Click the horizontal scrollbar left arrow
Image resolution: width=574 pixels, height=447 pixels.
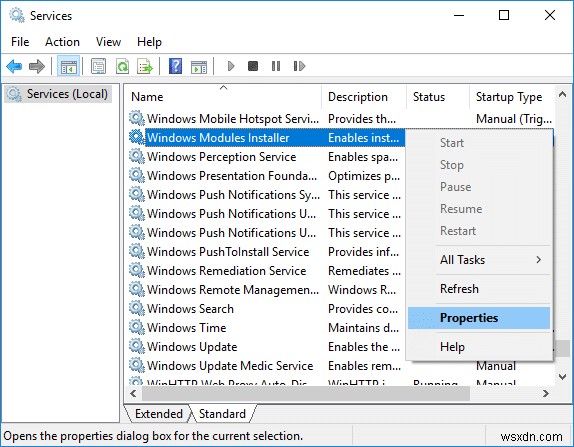pos(133,394)
